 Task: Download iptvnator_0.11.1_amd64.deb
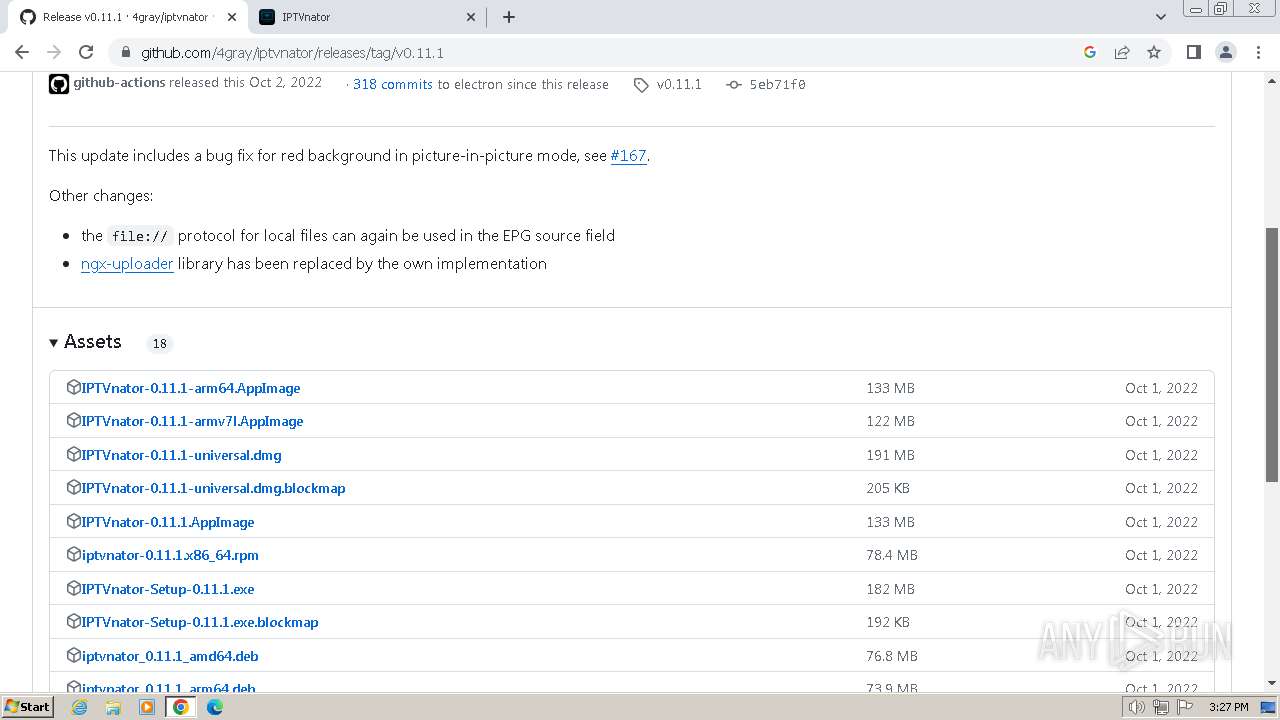click(170, 656)
